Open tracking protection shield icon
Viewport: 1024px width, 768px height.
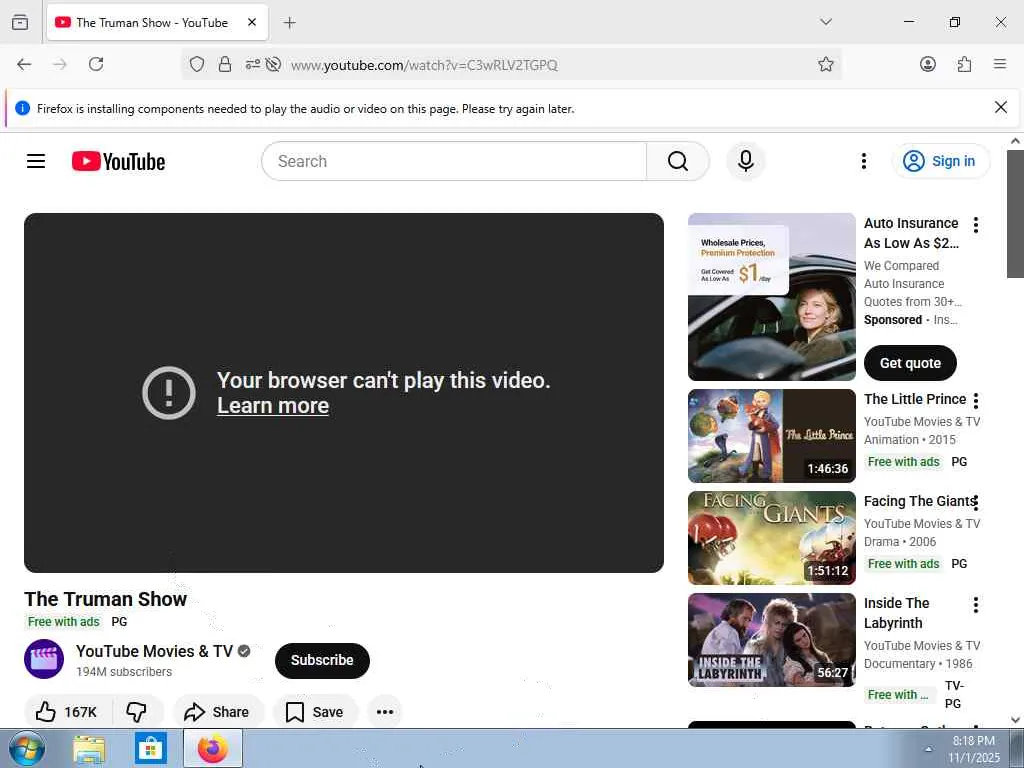[197, 64]
